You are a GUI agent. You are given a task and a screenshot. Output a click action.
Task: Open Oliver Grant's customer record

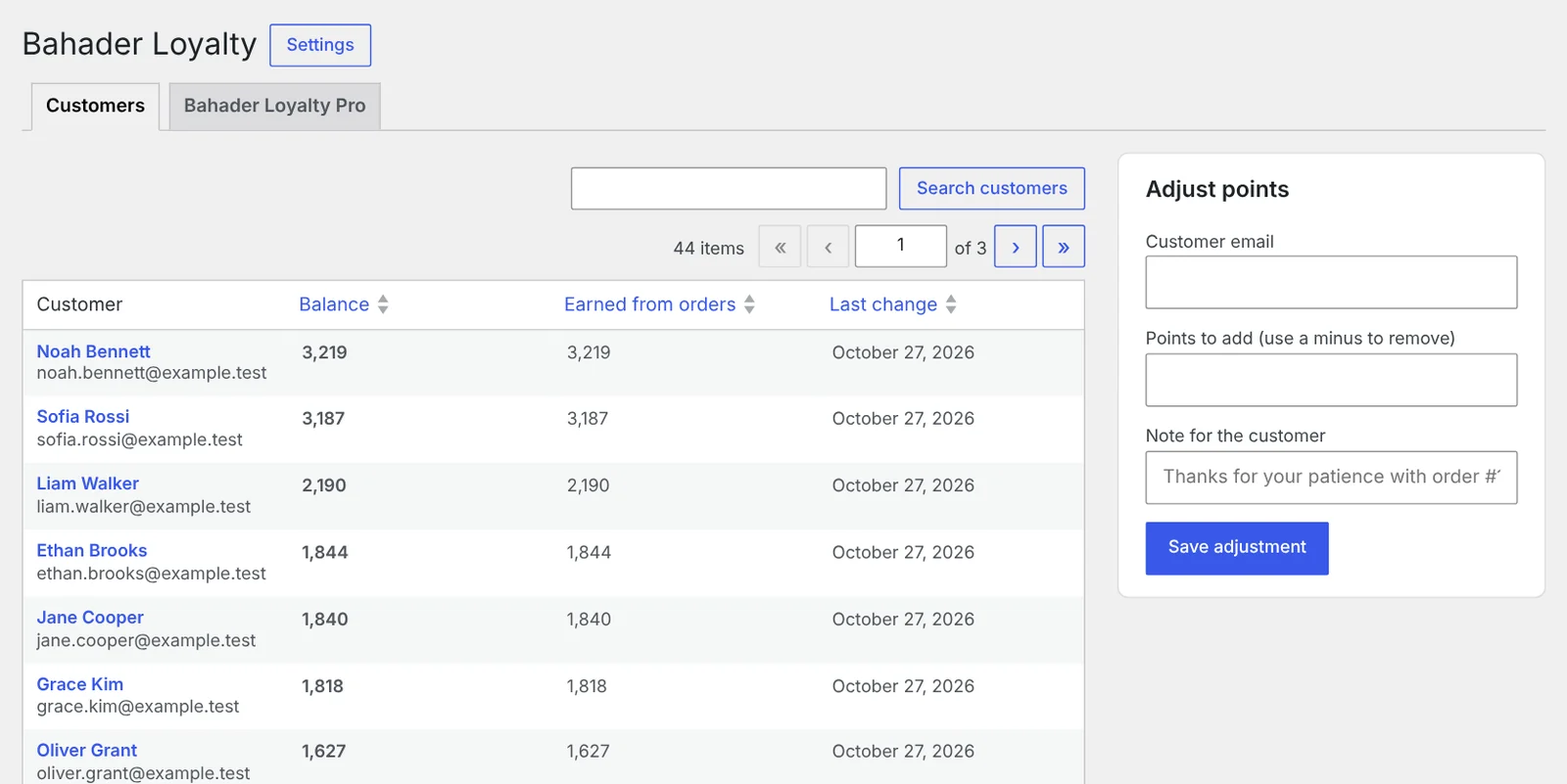pos(87,751)
